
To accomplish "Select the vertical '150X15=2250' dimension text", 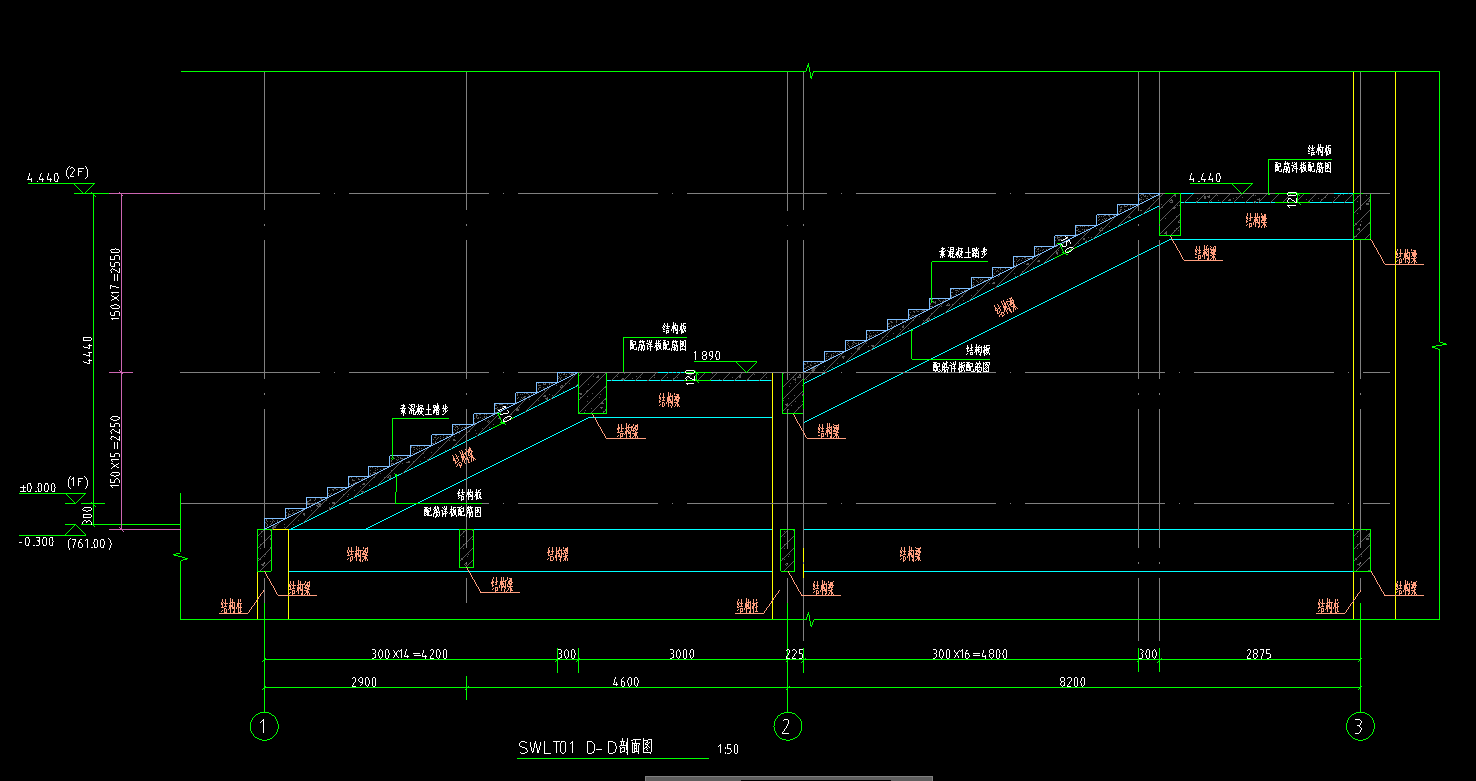I will pyautogui.click(x=115, y=451).
